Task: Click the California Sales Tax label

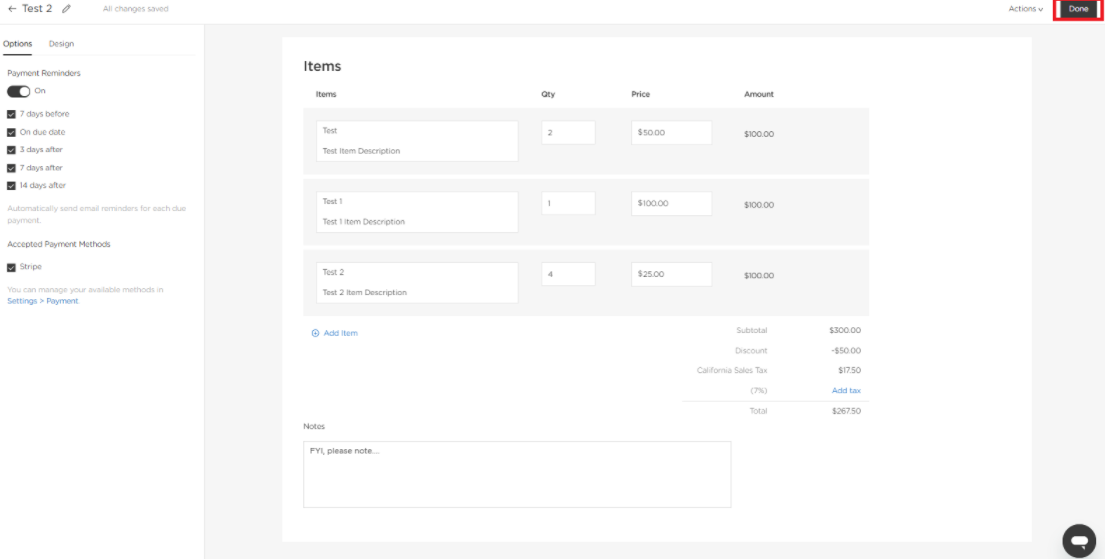Action: [x=731, y=371]
